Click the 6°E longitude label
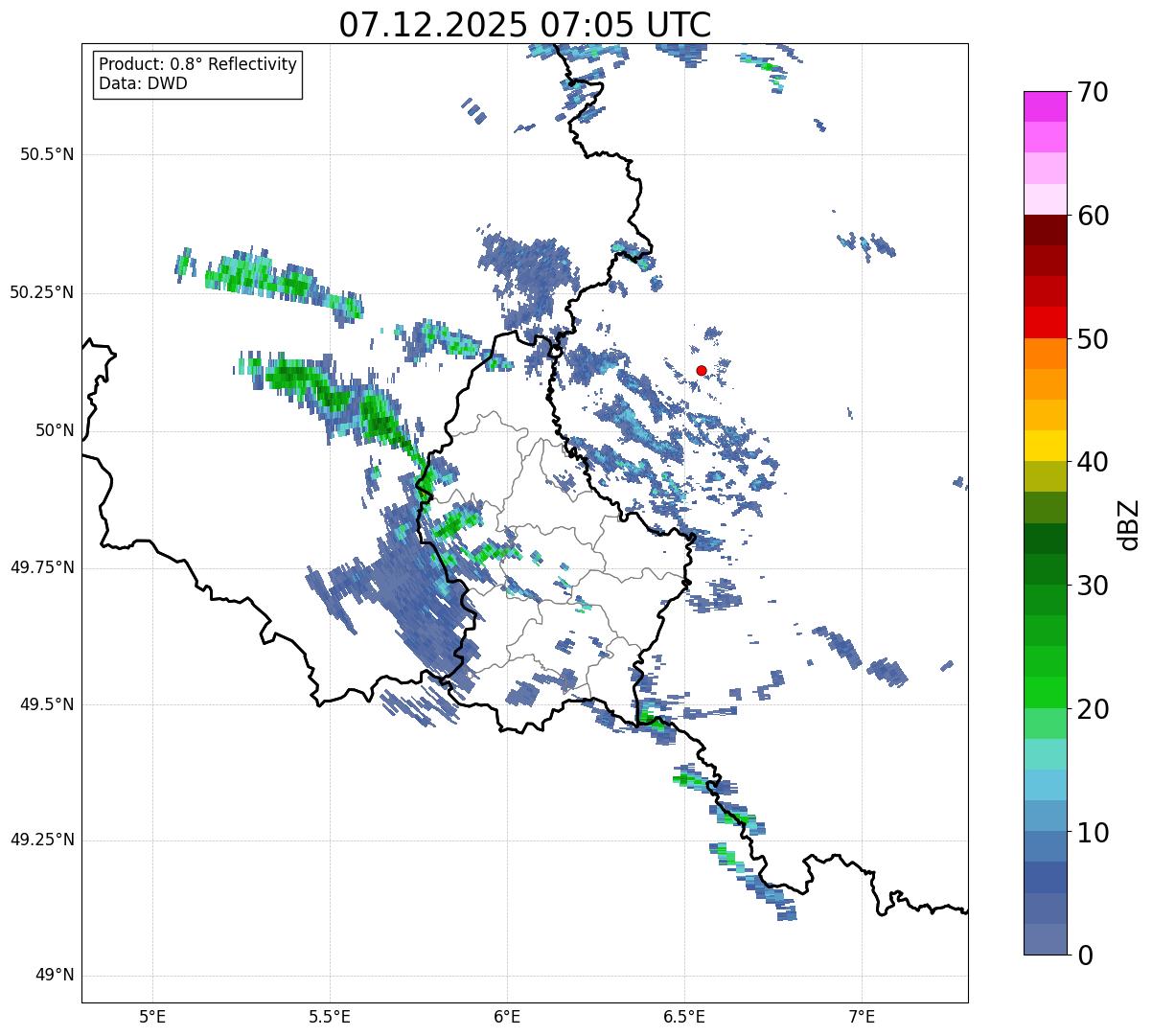Viewport: 1152px width, 1036px height. 507,1017
